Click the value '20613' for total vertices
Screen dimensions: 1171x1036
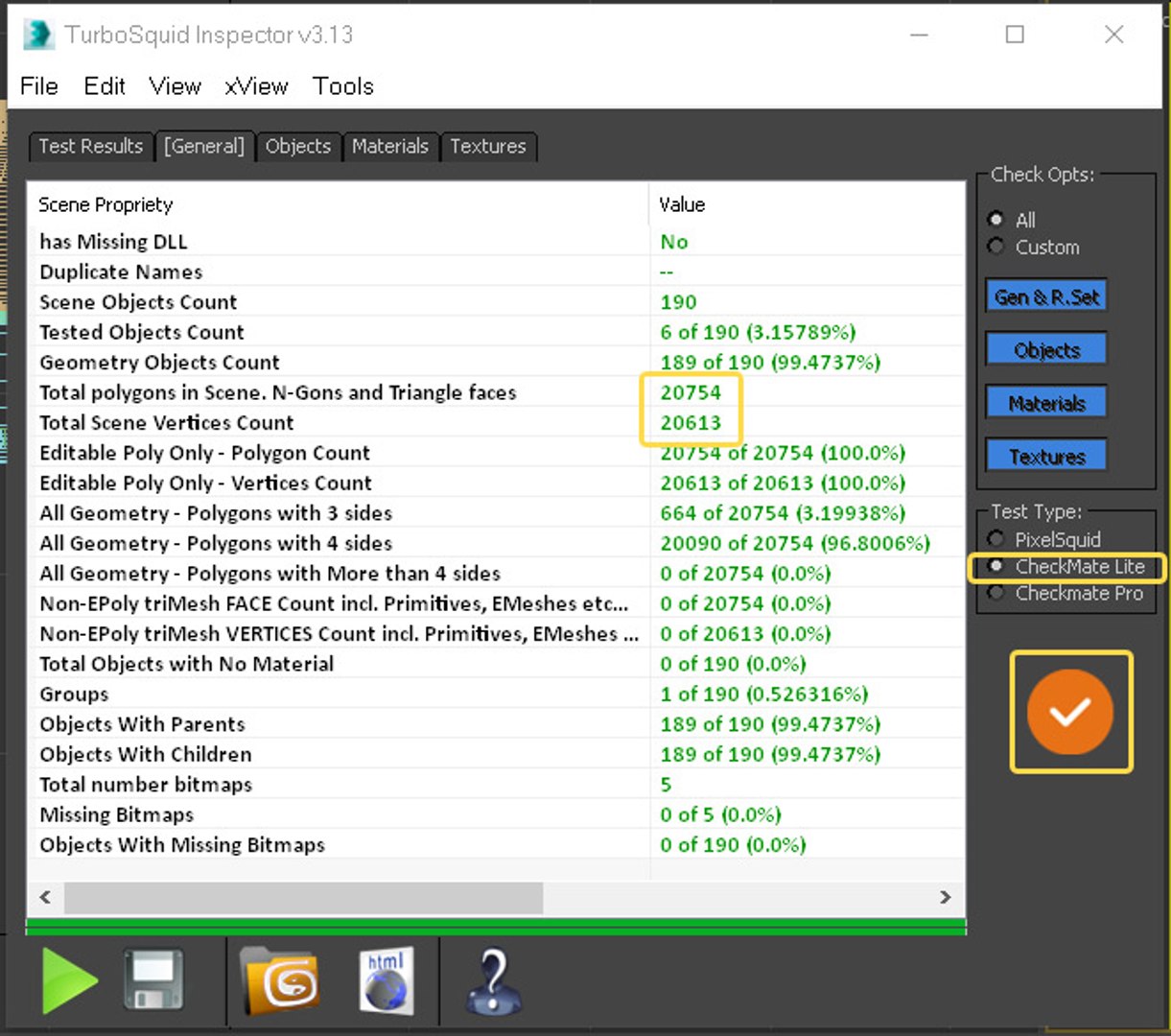coord(691,423)
